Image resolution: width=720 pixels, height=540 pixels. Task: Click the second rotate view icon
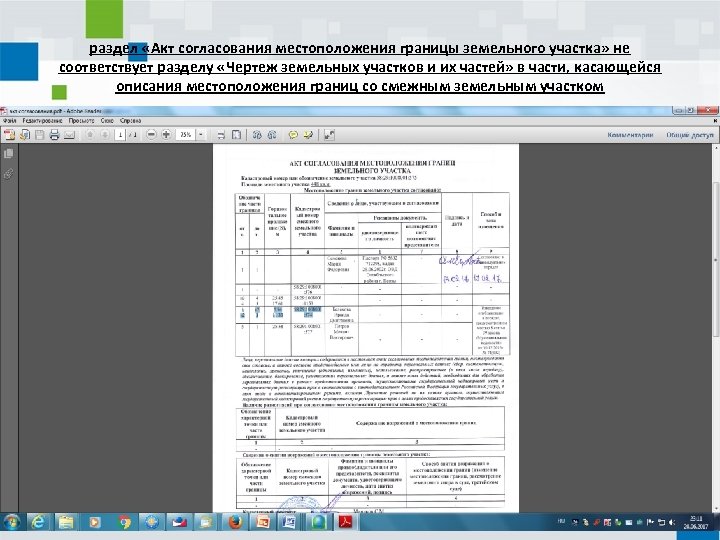[x=272, y=135]
